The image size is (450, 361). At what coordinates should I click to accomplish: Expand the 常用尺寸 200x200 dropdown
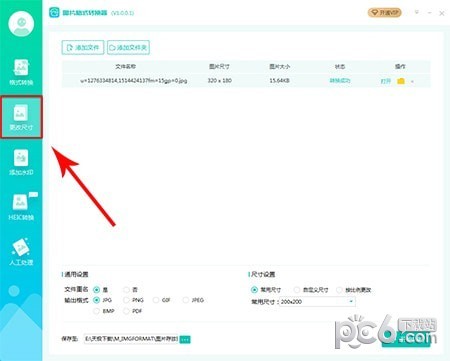(x=317, y=302)
